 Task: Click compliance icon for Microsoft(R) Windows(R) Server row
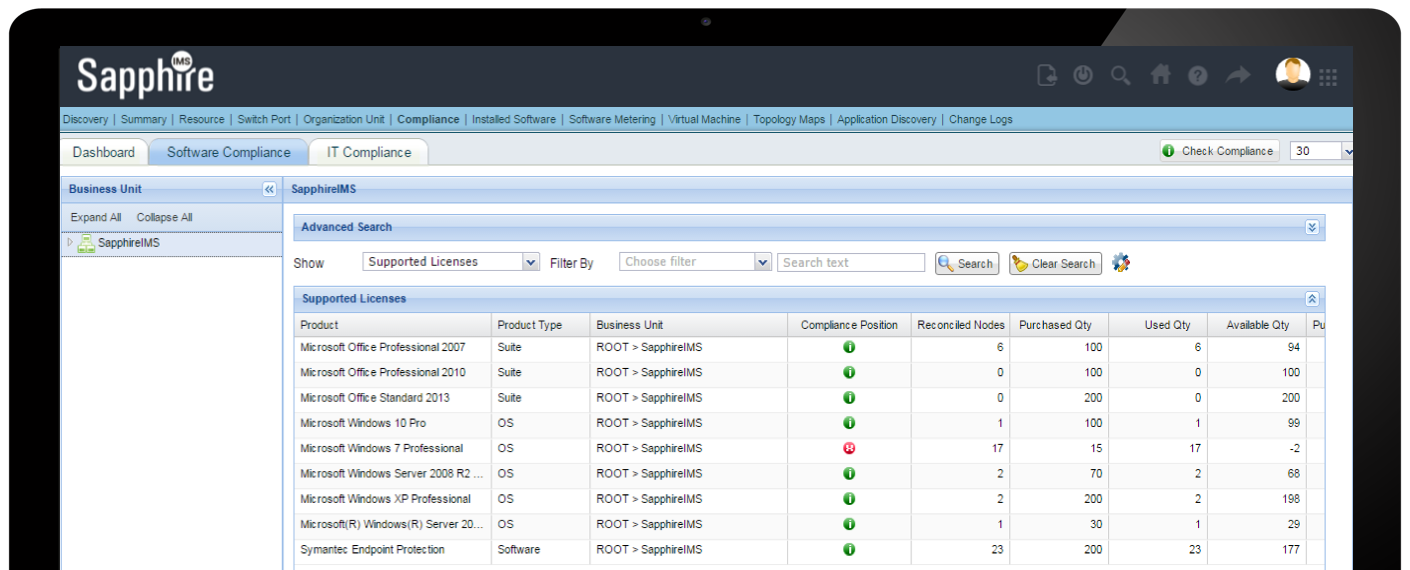coord(849,524)
